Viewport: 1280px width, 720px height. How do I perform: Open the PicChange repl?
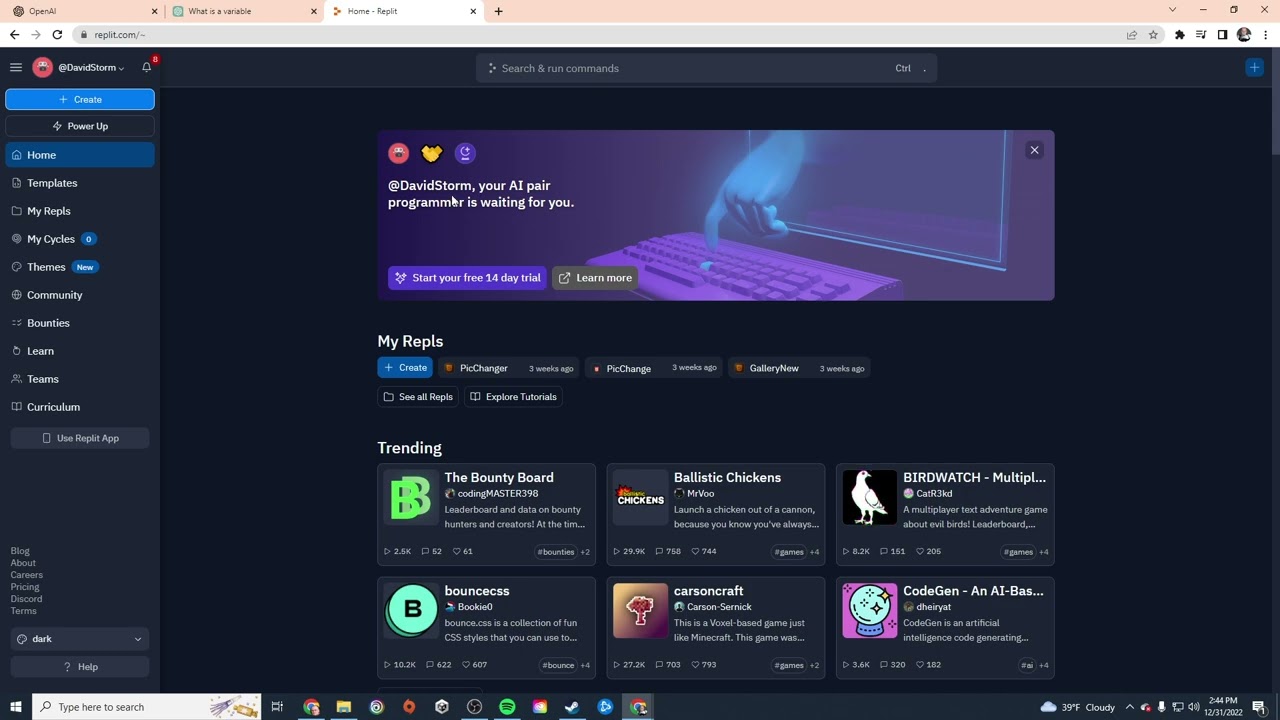click(653, 368)
